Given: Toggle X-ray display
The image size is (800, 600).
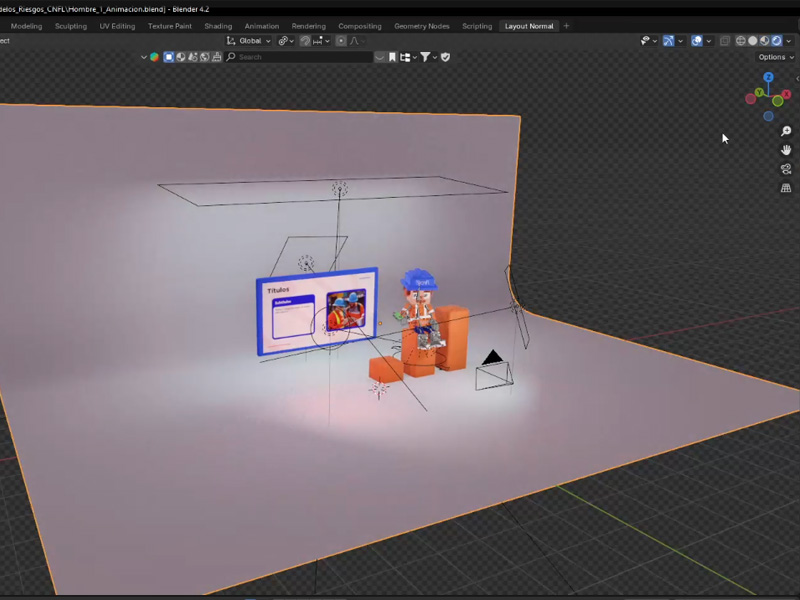Looking at the screenshot, I should [x=725, y=41].
